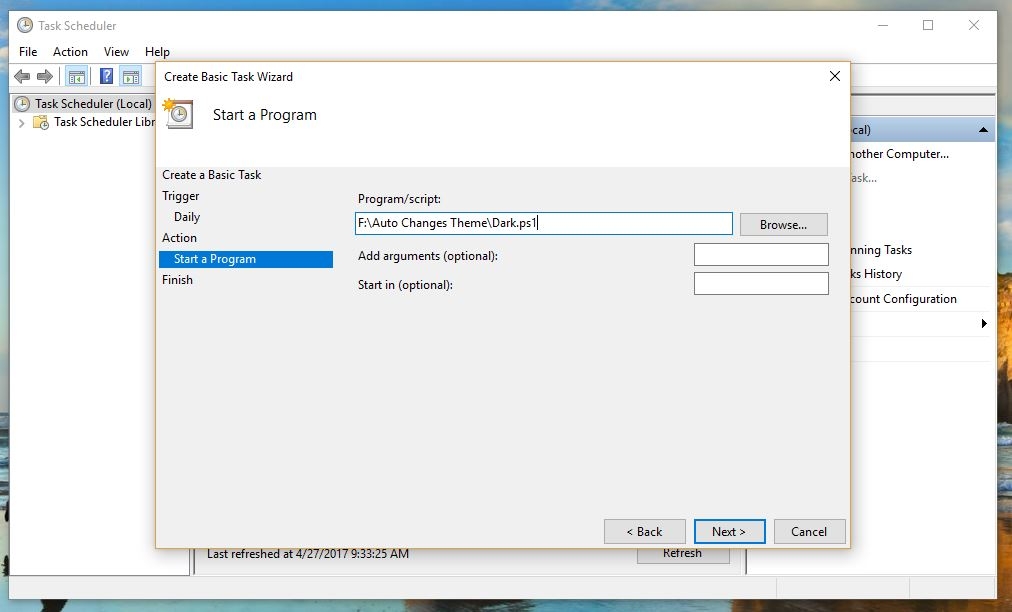Screen dimensions: 1012x612
Task: Click the Back arrow toolbar icon
Action: pyautogui.click(x=22, y=77)
